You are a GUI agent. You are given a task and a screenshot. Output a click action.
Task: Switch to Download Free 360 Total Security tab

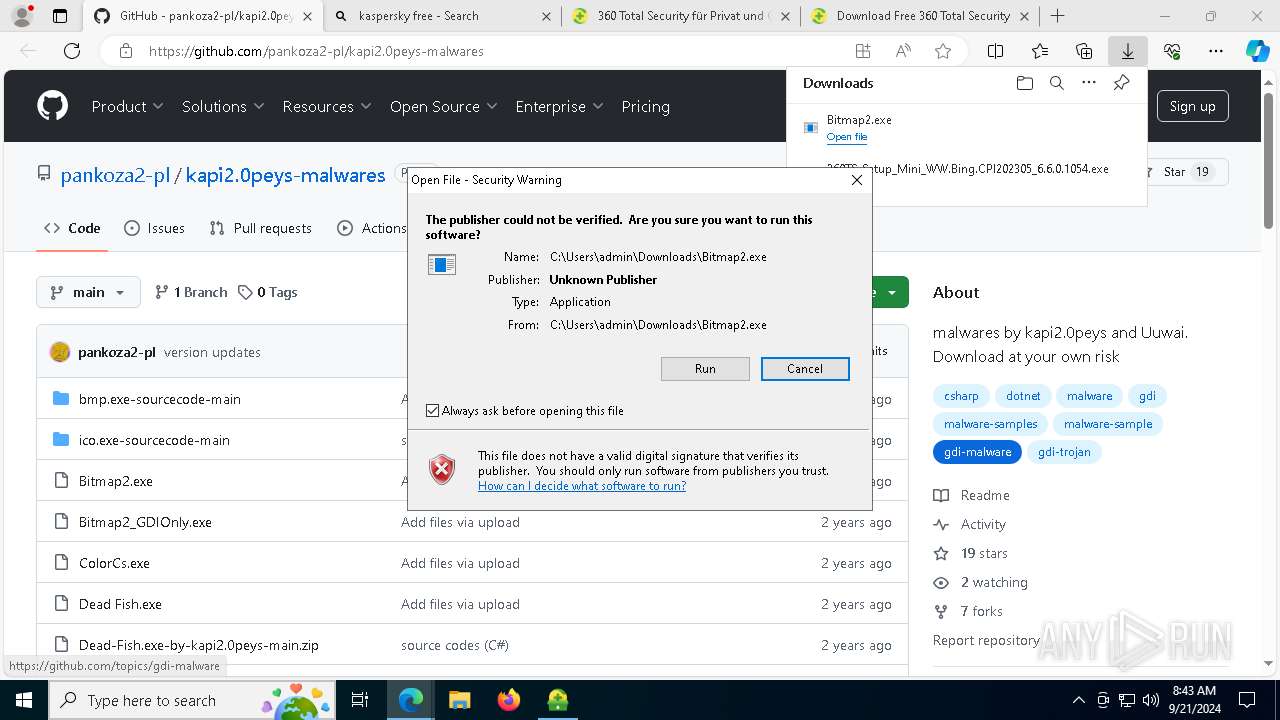coord(918,16)
